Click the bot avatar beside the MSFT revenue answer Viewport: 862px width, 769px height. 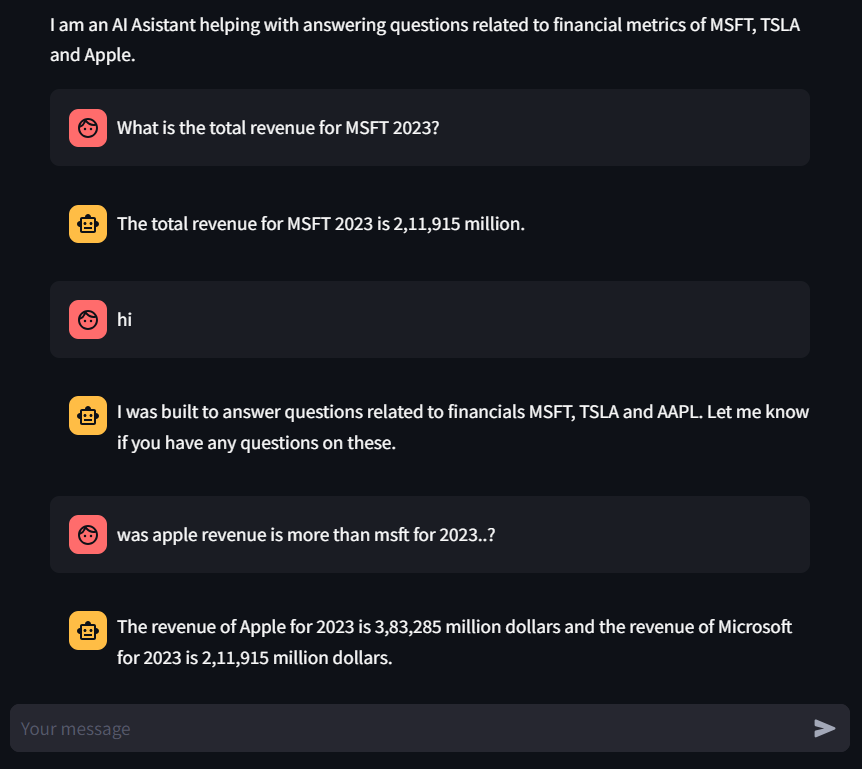tap(88, 224)
